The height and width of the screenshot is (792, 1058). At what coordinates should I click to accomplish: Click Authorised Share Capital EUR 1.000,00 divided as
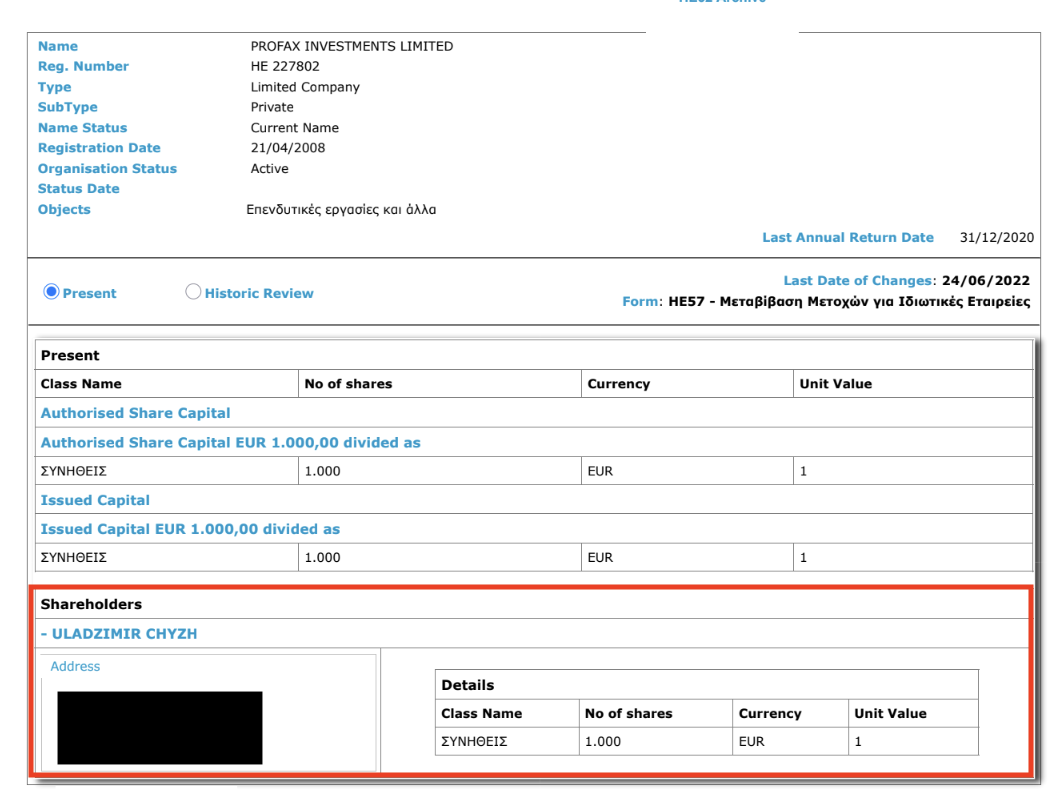click(230, 442)
